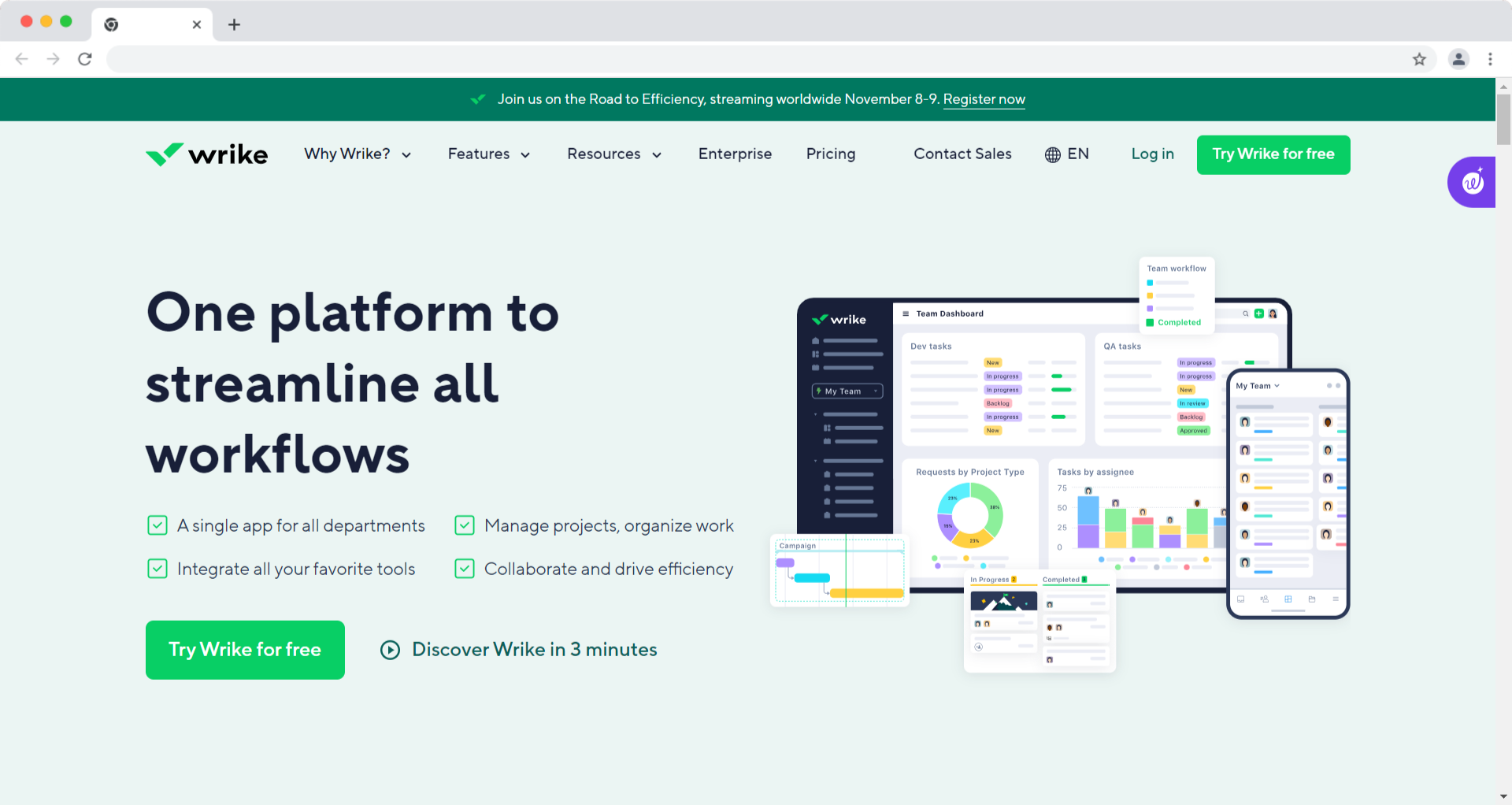
Task: Click the large Try Wrike for free hero button
Action: (245, 650)
